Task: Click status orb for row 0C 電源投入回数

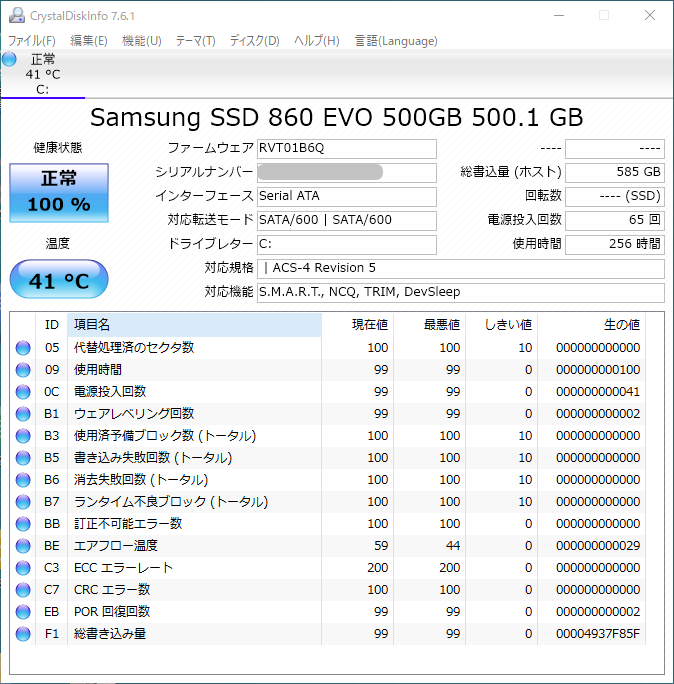Action: click(23, 392)
